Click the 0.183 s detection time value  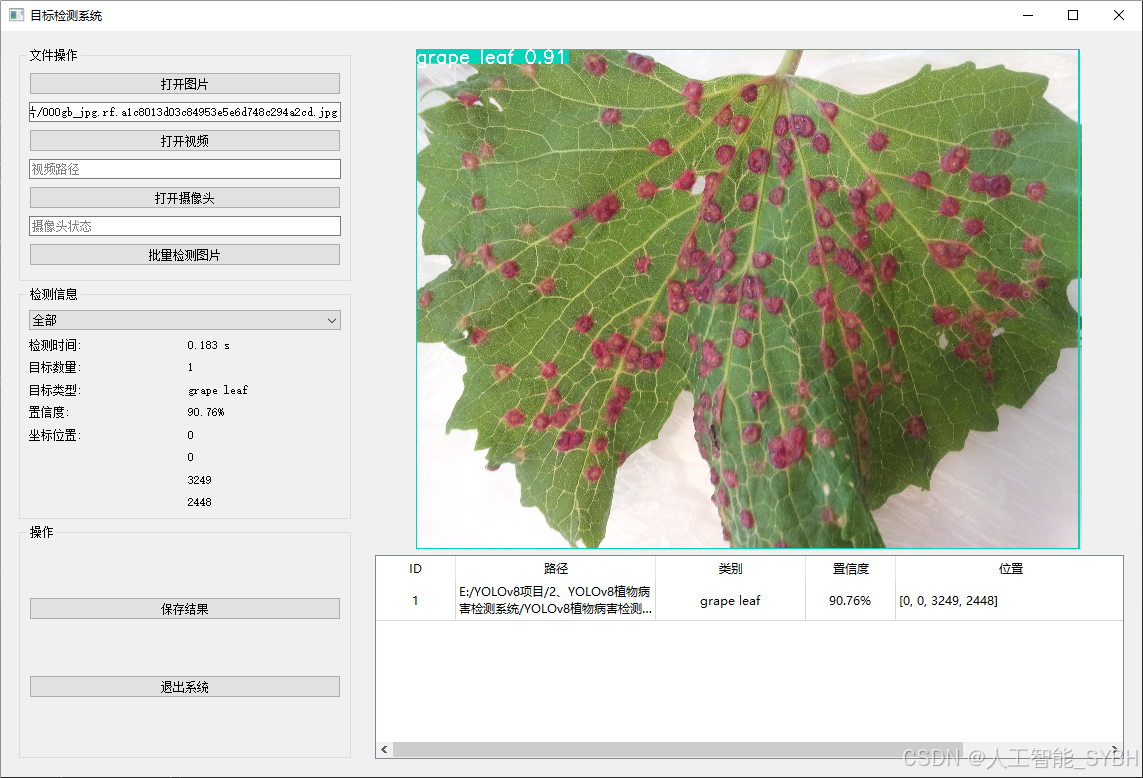(208, 346)
